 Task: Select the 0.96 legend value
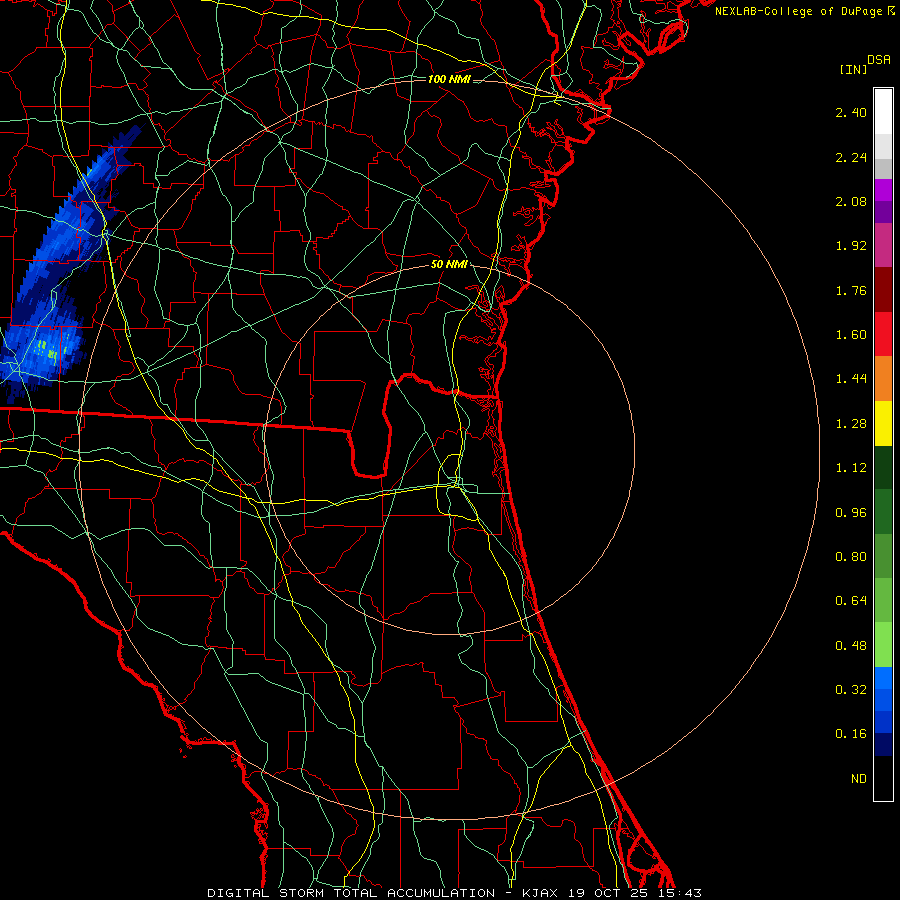pos(851,513)
